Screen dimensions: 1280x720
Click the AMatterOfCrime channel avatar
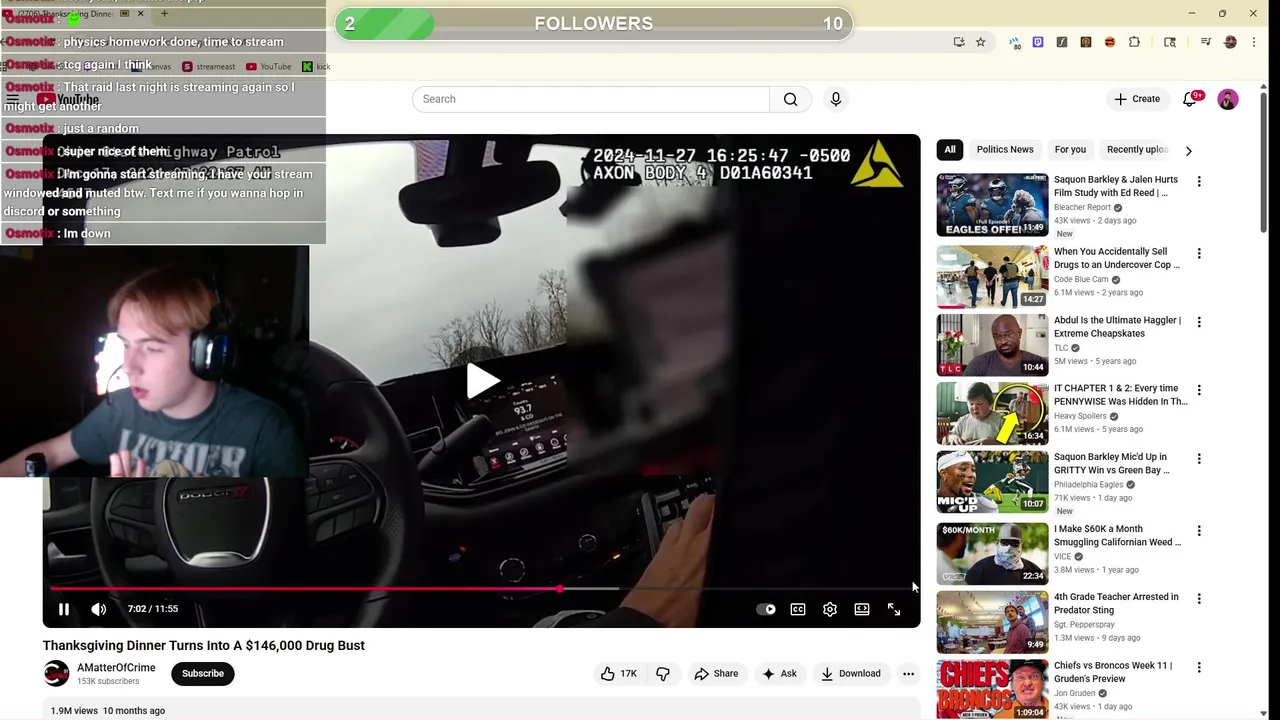pyautogui.click(x=56, y=673)
